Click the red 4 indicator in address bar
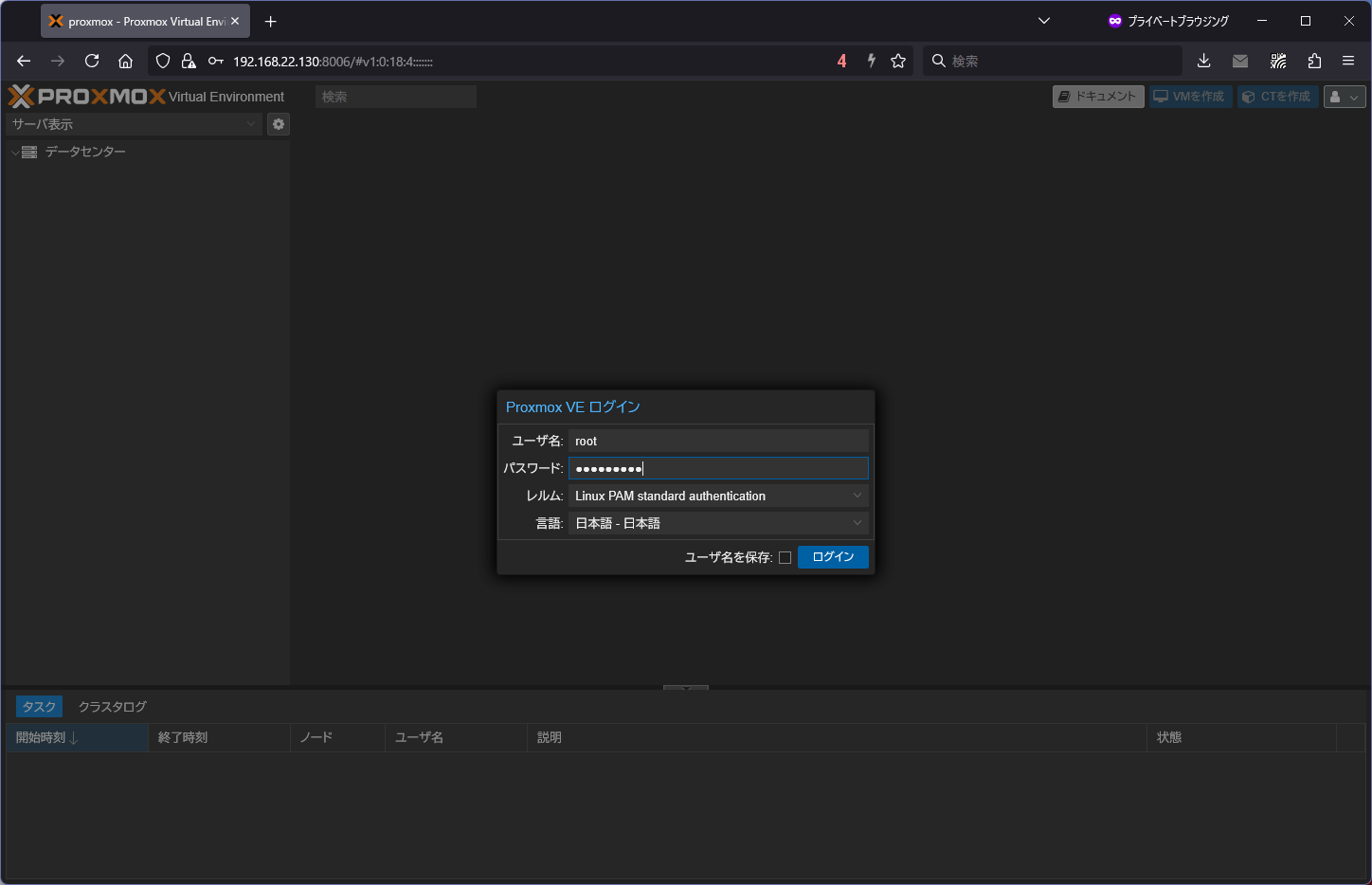Image resolution: width=1372 pixels, height=885 pixels. (841, 61)
